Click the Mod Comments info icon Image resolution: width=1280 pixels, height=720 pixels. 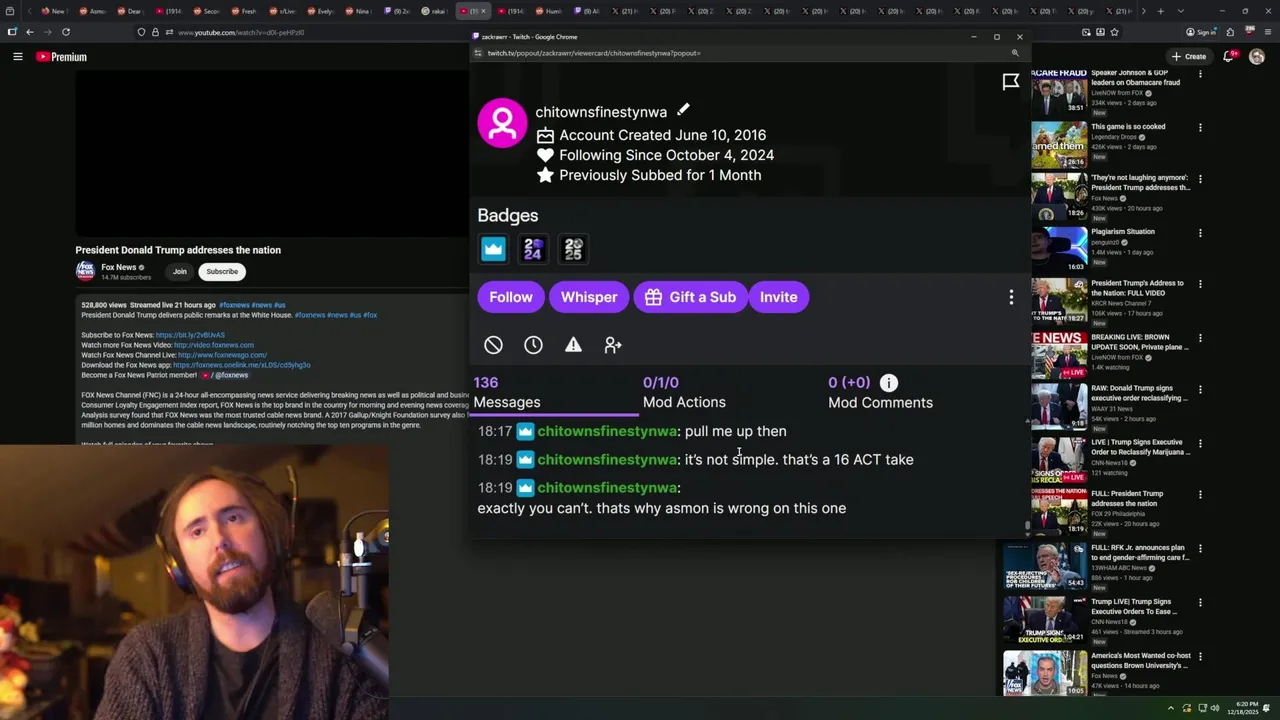click(888, 382)
